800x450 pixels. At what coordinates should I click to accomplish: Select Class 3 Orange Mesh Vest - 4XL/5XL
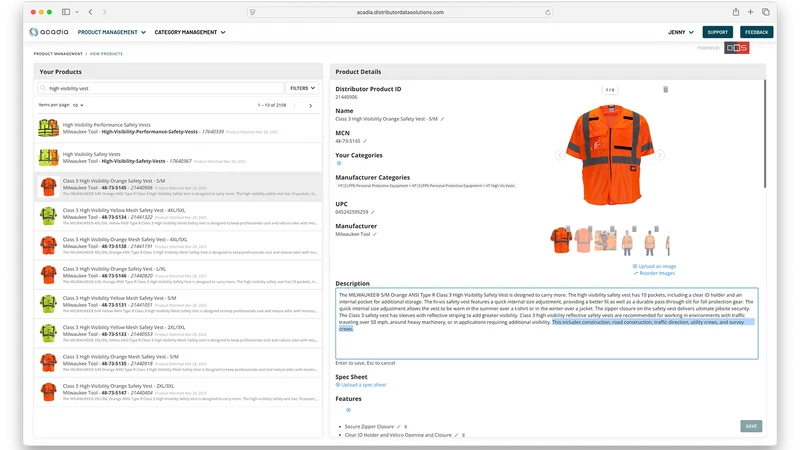click(178, 245)
